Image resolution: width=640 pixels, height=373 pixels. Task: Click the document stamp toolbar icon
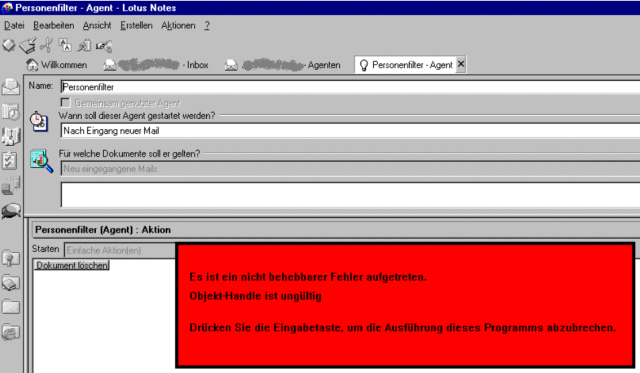click(84, 45)
